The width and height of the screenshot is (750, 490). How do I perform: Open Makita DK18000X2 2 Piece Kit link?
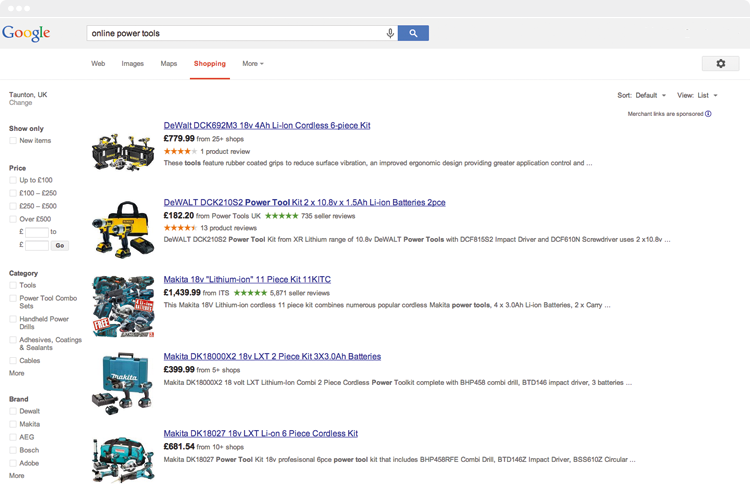click(272, 356)
